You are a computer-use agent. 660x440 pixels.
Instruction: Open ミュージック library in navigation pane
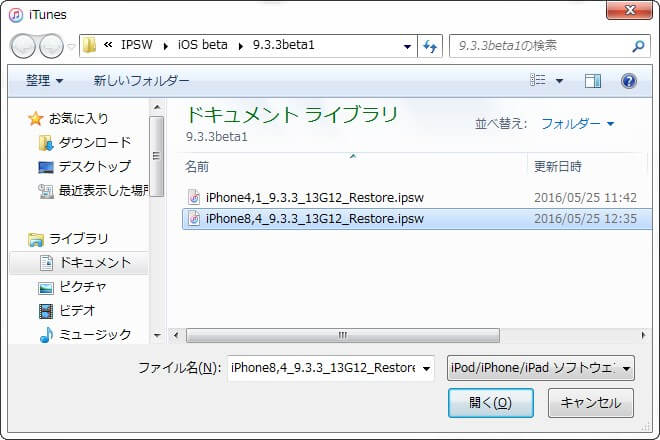tap(95, 335)
